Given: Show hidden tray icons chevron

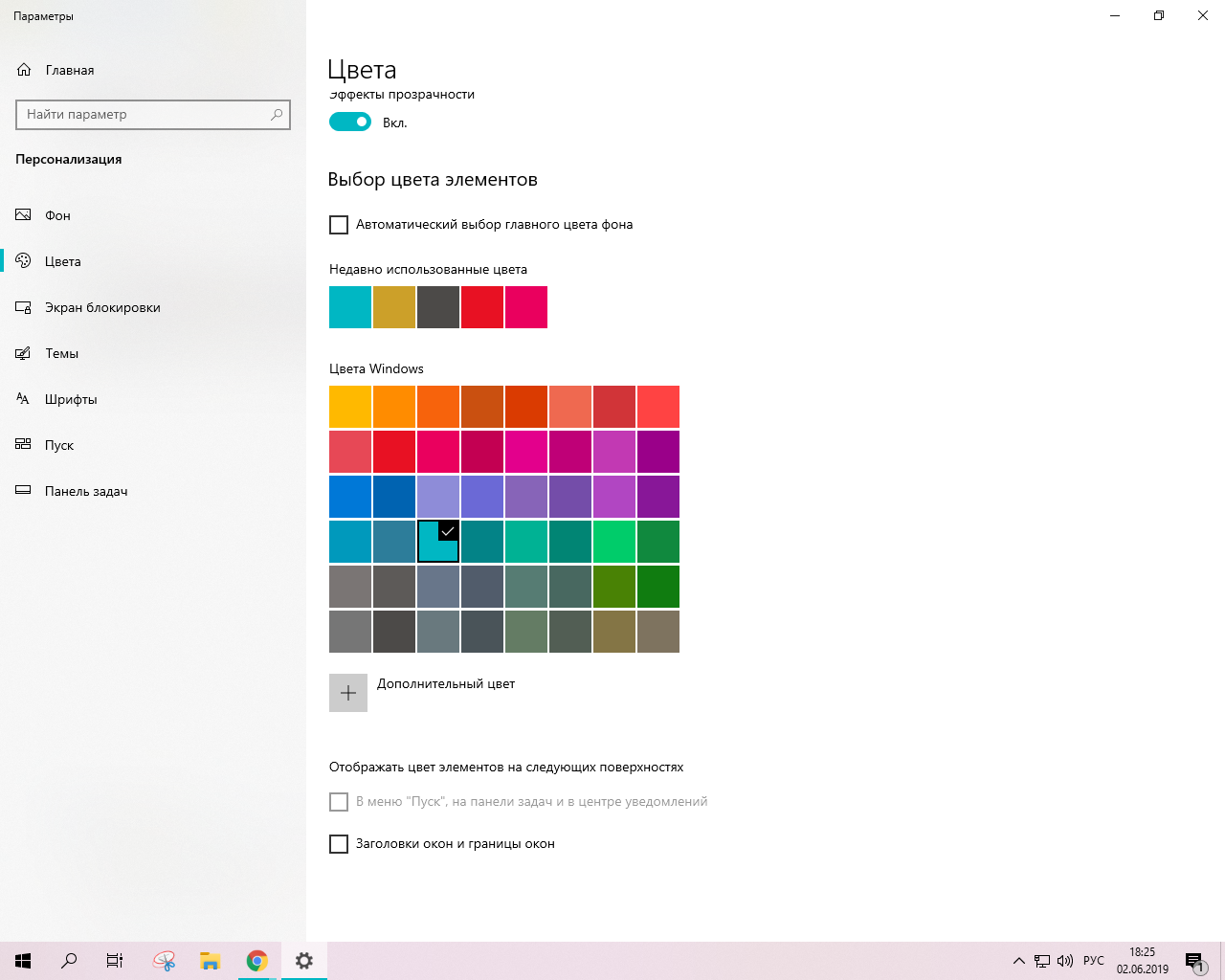Looking at the screenshot, I should click(x=1019, y=961).
